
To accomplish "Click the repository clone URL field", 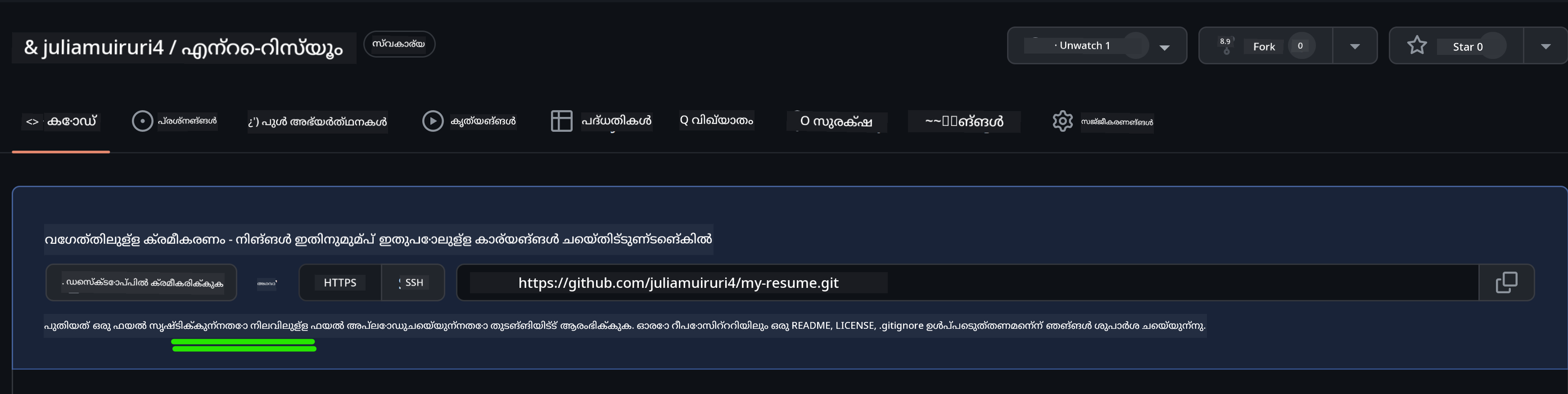I will click(968, 283).
